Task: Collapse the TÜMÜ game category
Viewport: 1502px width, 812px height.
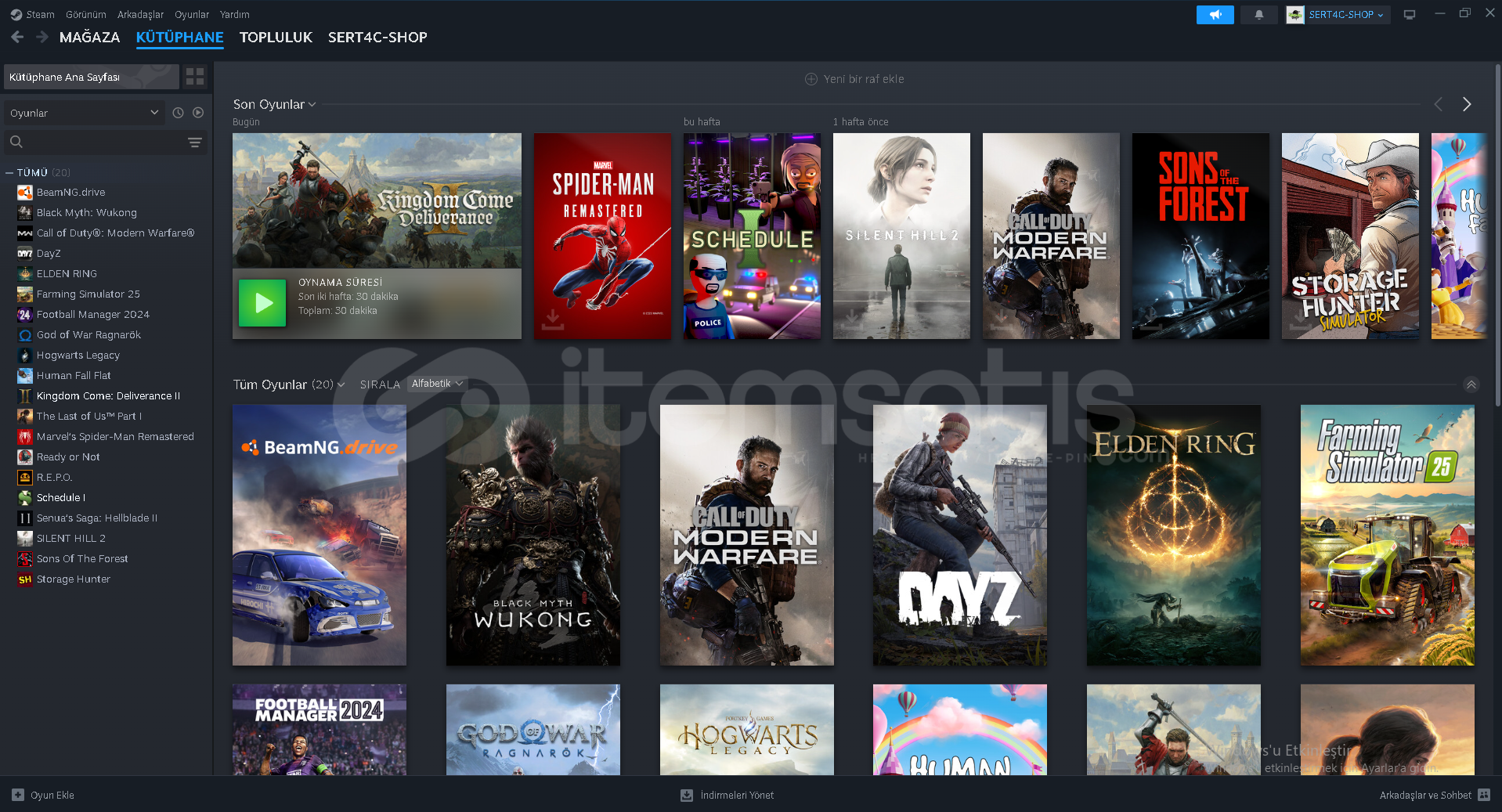Action: coord(9,172)
